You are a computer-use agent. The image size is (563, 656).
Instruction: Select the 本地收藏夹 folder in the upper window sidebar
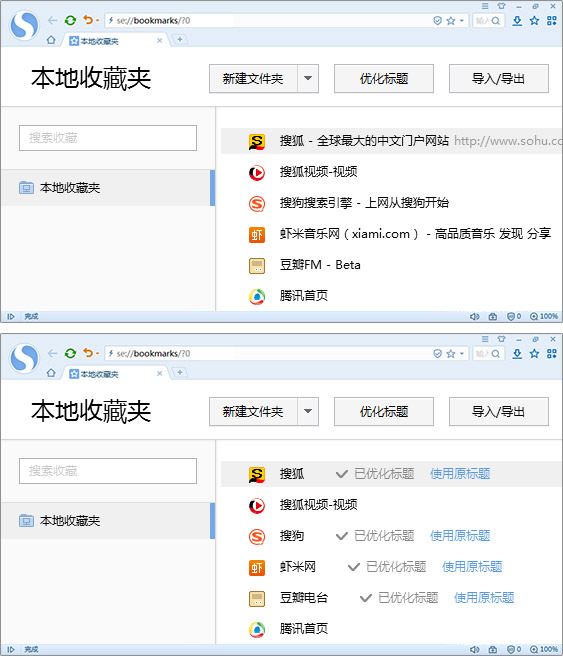click(108, 188)
